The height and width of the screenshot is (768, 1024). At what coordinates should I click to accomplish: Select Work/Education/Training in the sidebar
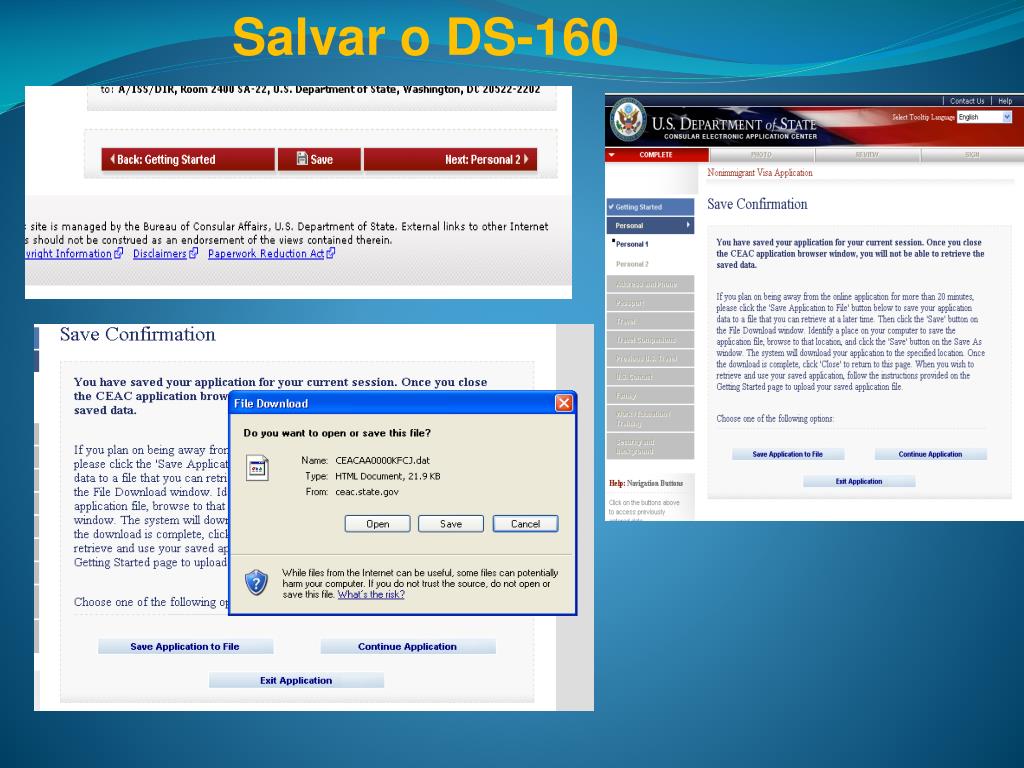pos(650,419)
